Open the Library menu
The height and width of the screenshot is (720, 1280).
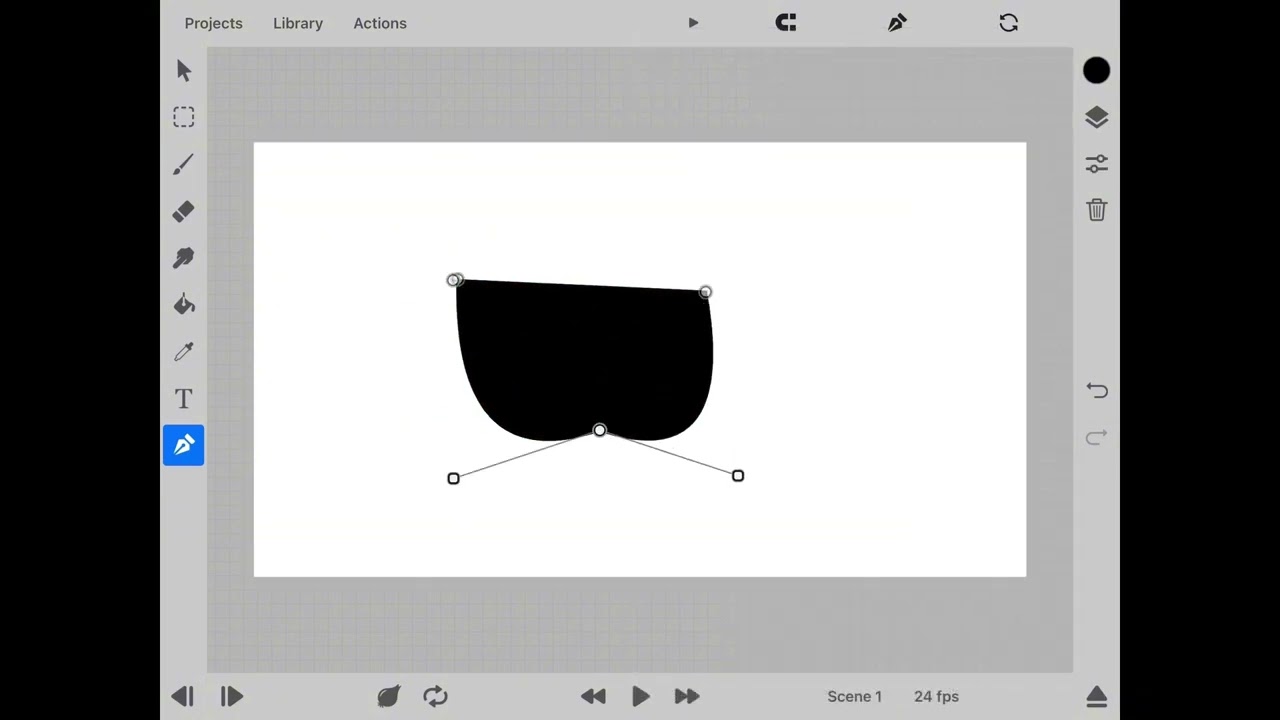pos(298,23)
